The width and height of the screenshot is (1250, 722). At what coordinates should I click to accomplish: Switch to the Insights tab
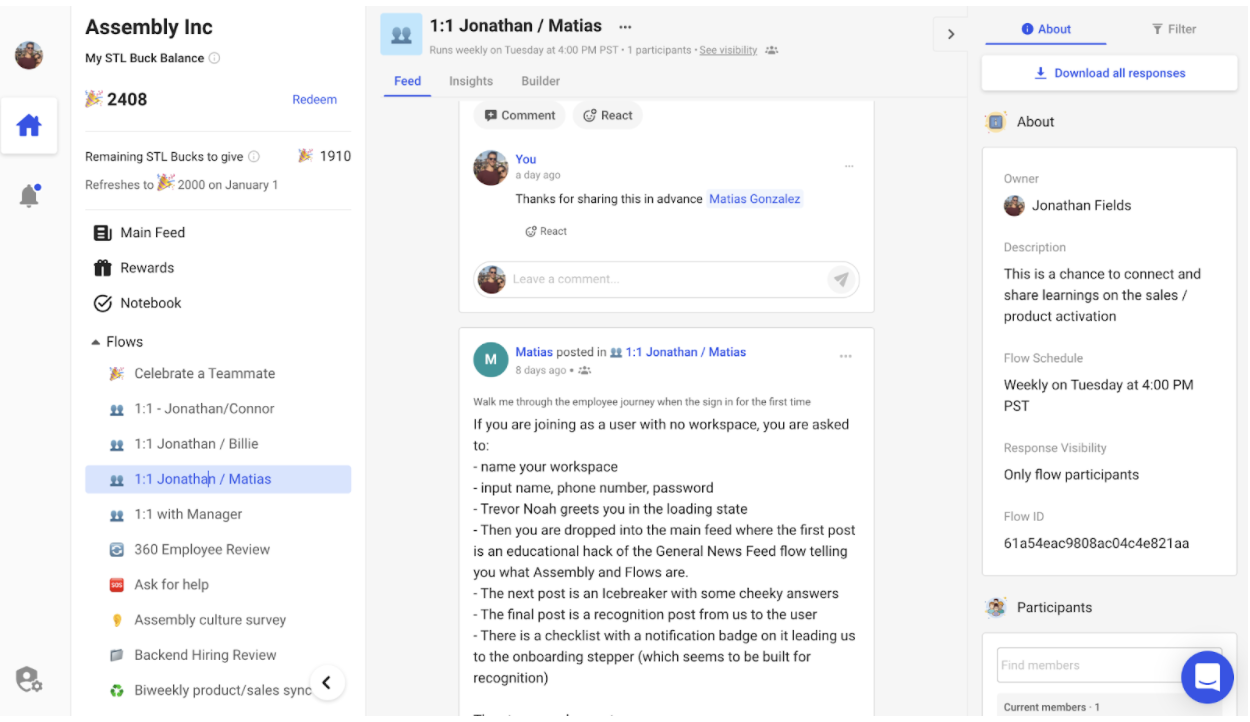471,81
